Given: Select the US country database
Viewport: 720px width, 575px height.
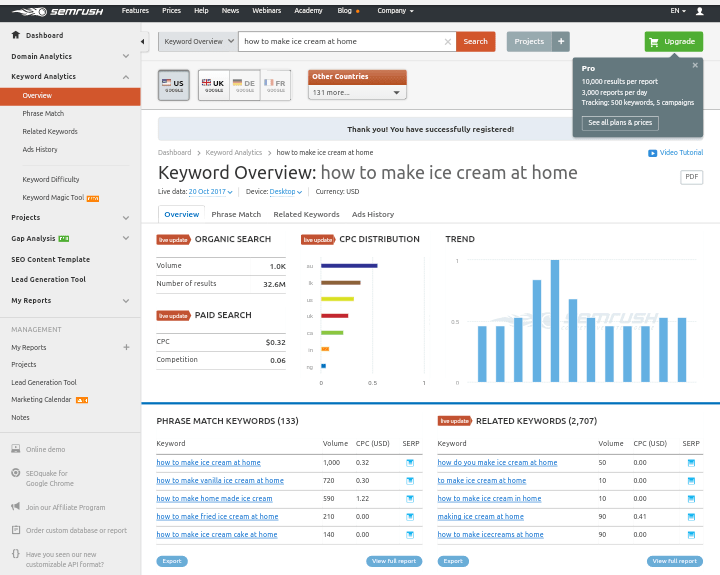Looking at the screenshot, I should pos(174,85).
